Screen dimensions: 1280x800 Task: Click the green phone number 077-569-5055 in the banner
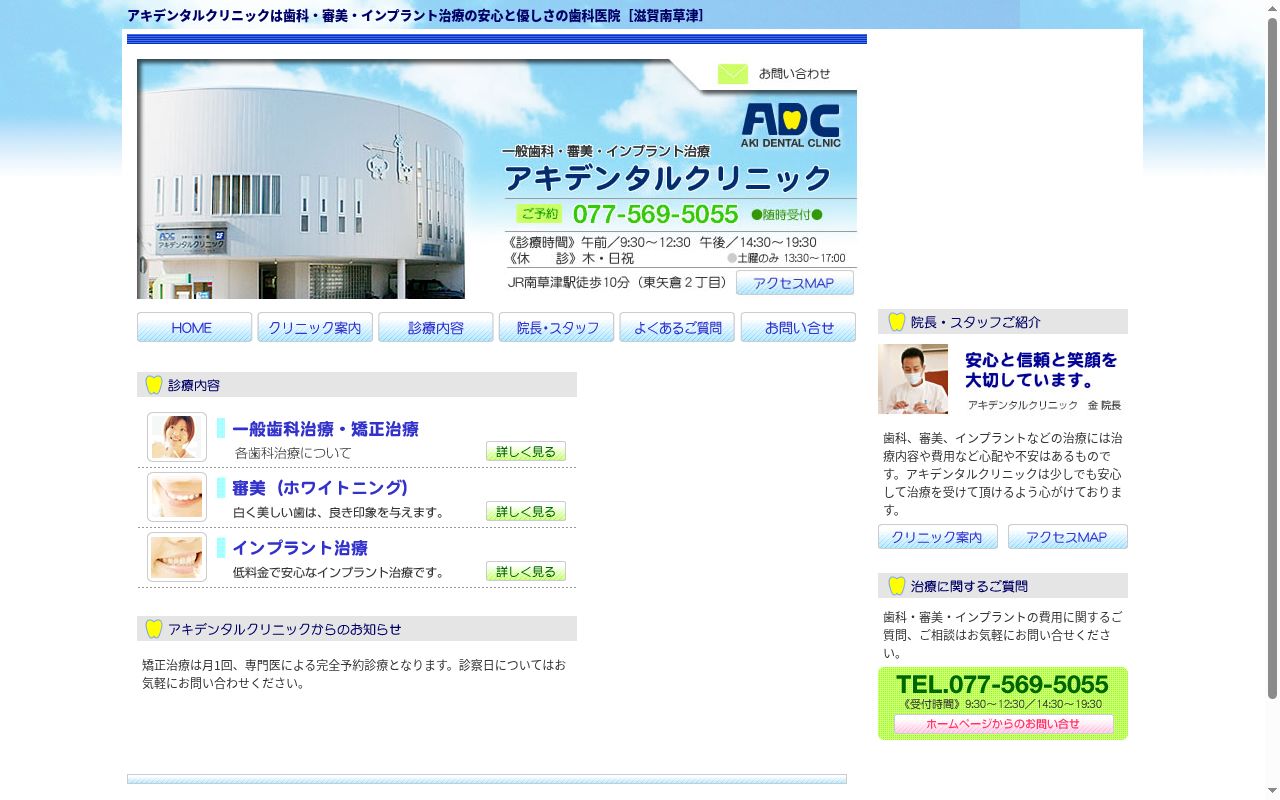coord(655,215)
